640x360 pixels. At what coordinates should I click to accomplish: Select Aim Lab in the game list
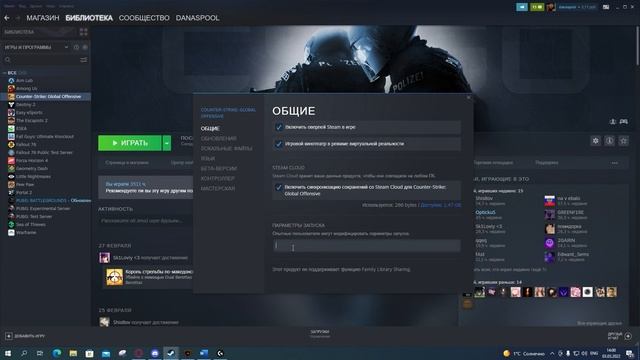tap(24, 81)
